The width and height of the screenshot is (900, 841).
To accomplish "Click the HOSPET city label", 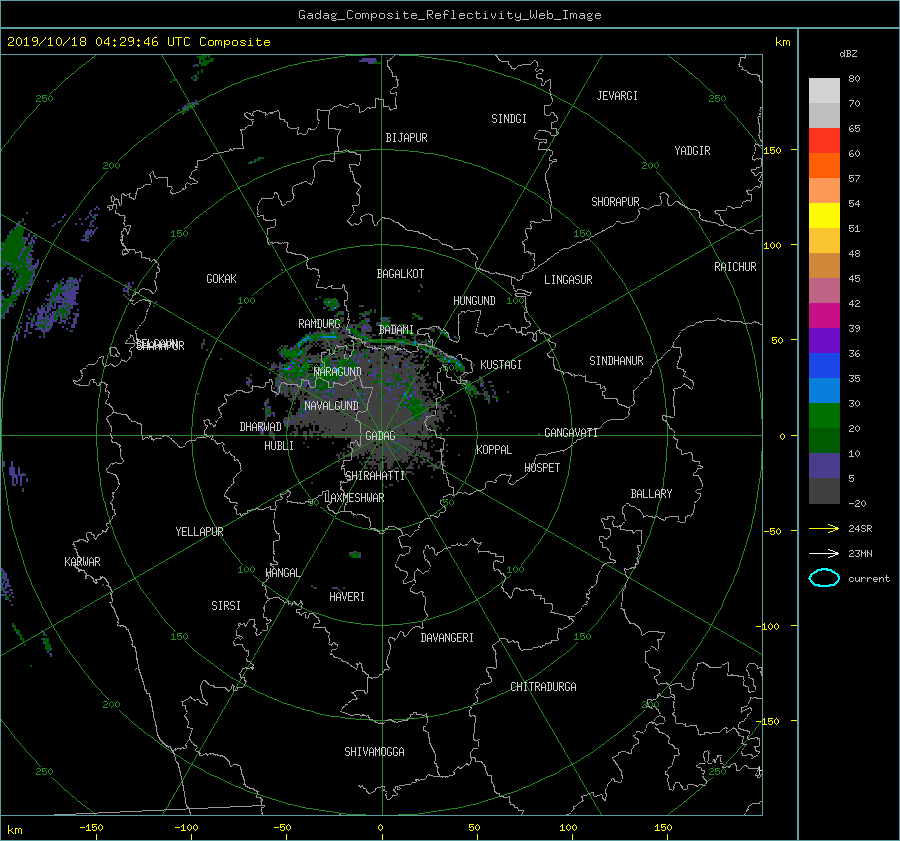I will (x=542, y=468).
